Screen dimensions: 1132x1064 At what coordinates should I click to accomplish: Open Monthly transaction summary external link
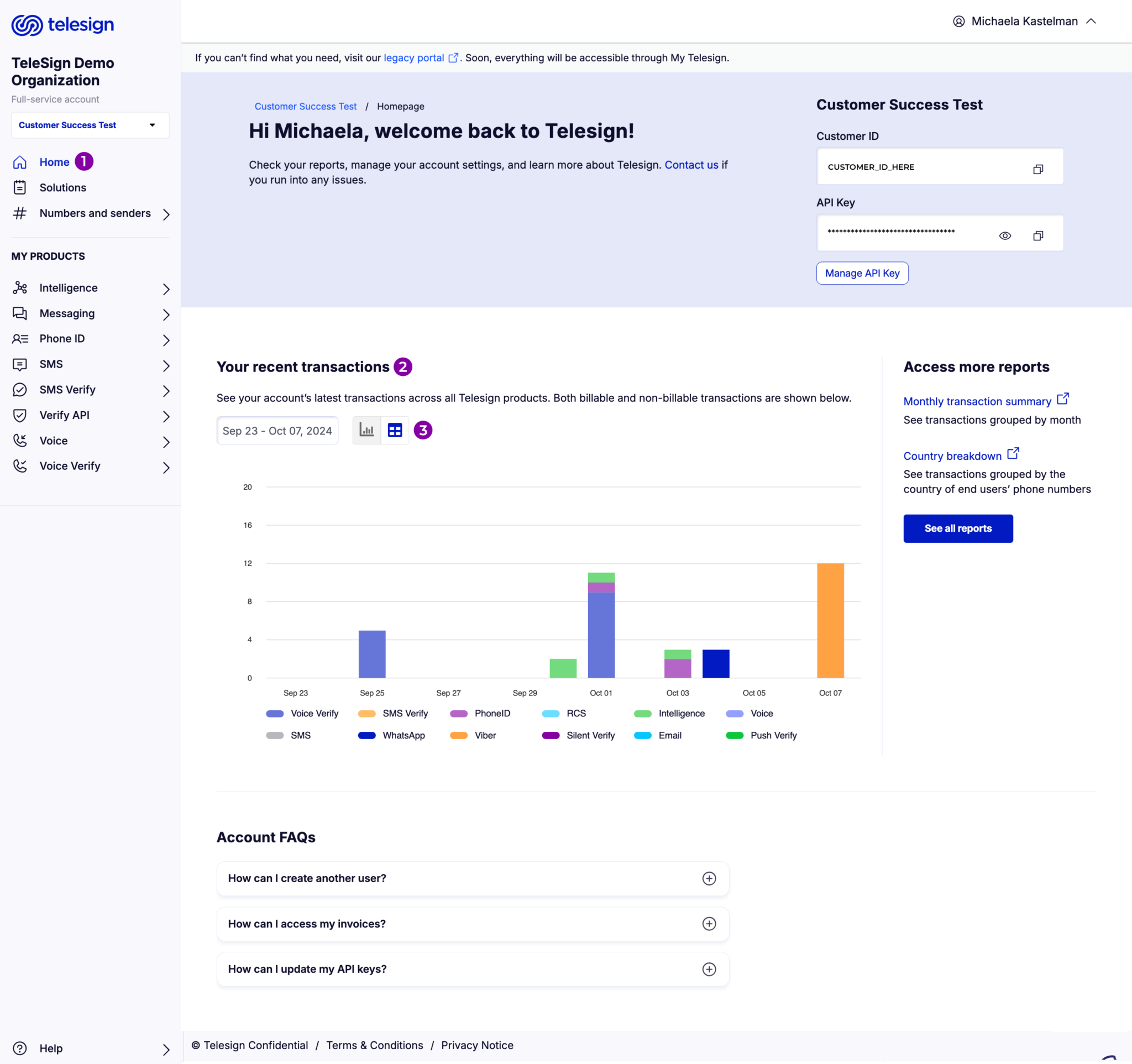click(977, 401)
